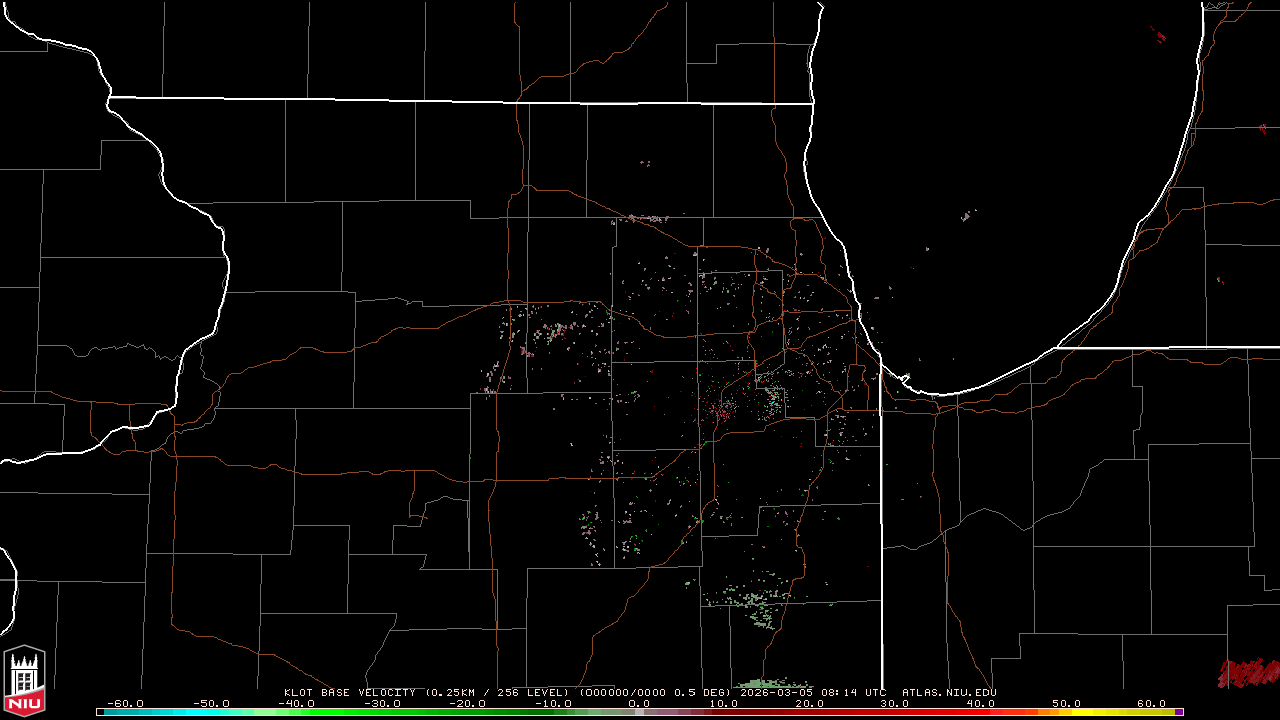Click the small red echo in top-right corner
The height and width of the screenshot is (720, 1280).
[x=1160, y=36]
